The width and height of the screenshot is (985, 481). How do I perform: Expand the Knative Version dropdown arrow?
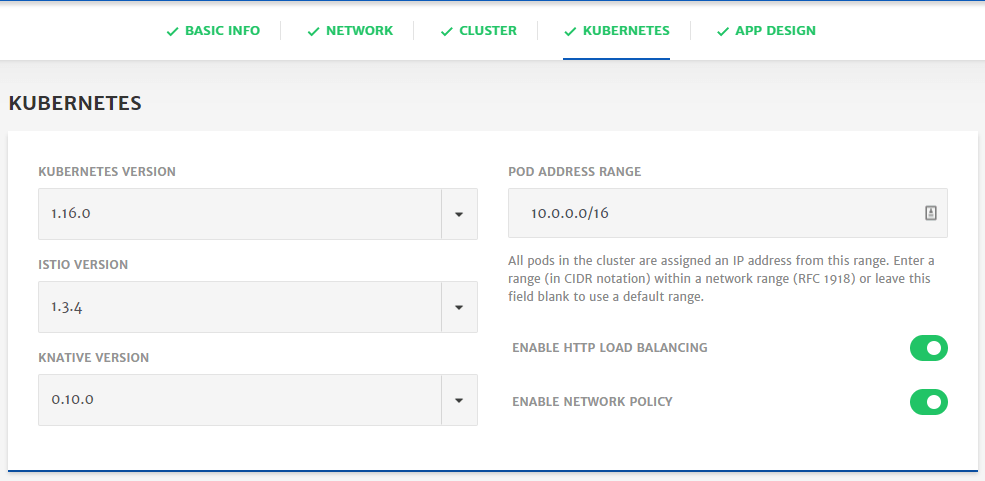459,400
